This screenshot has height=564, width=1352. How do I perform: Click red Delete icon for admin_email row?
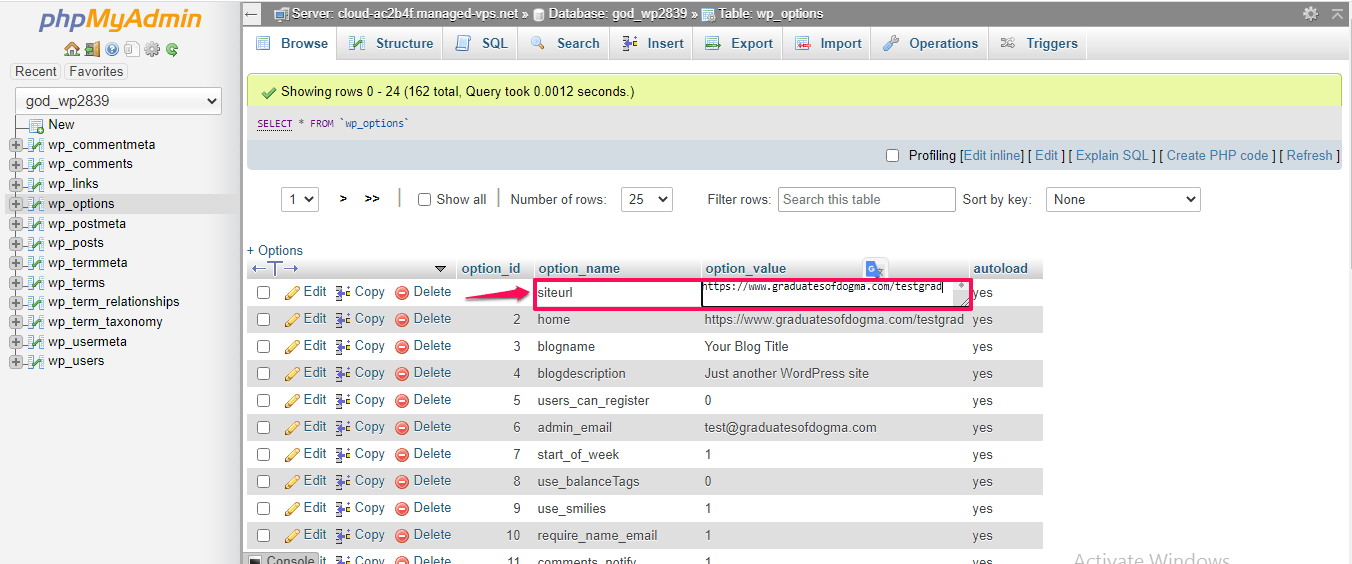tap(402, 427)
